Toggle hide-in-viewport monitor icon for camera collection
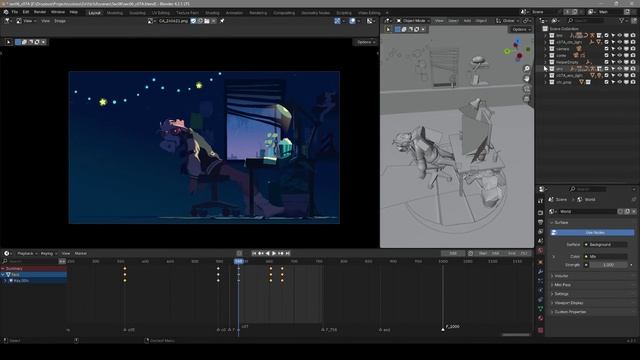This screenshot has height=360, width=640. [x=626, y=49]
